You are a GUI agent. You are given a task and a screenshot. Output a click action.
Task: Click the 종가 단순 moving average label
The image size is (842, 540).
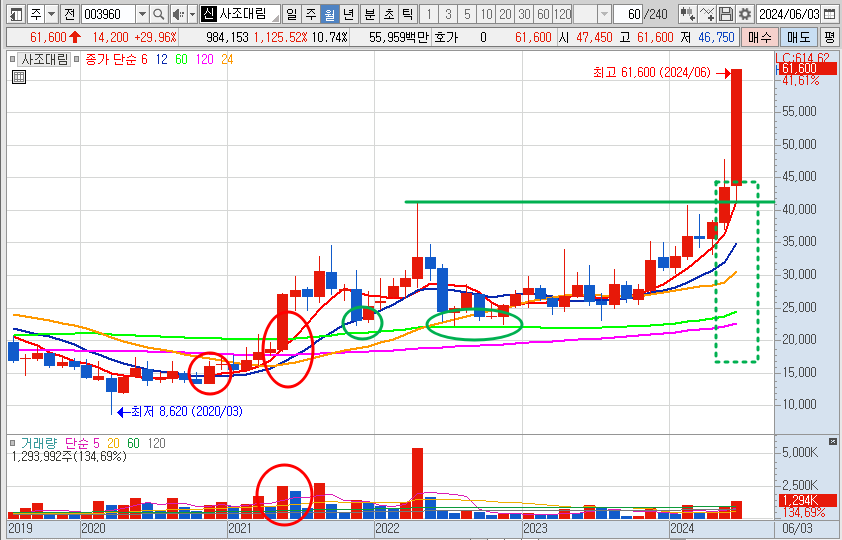tap(111, 60)
